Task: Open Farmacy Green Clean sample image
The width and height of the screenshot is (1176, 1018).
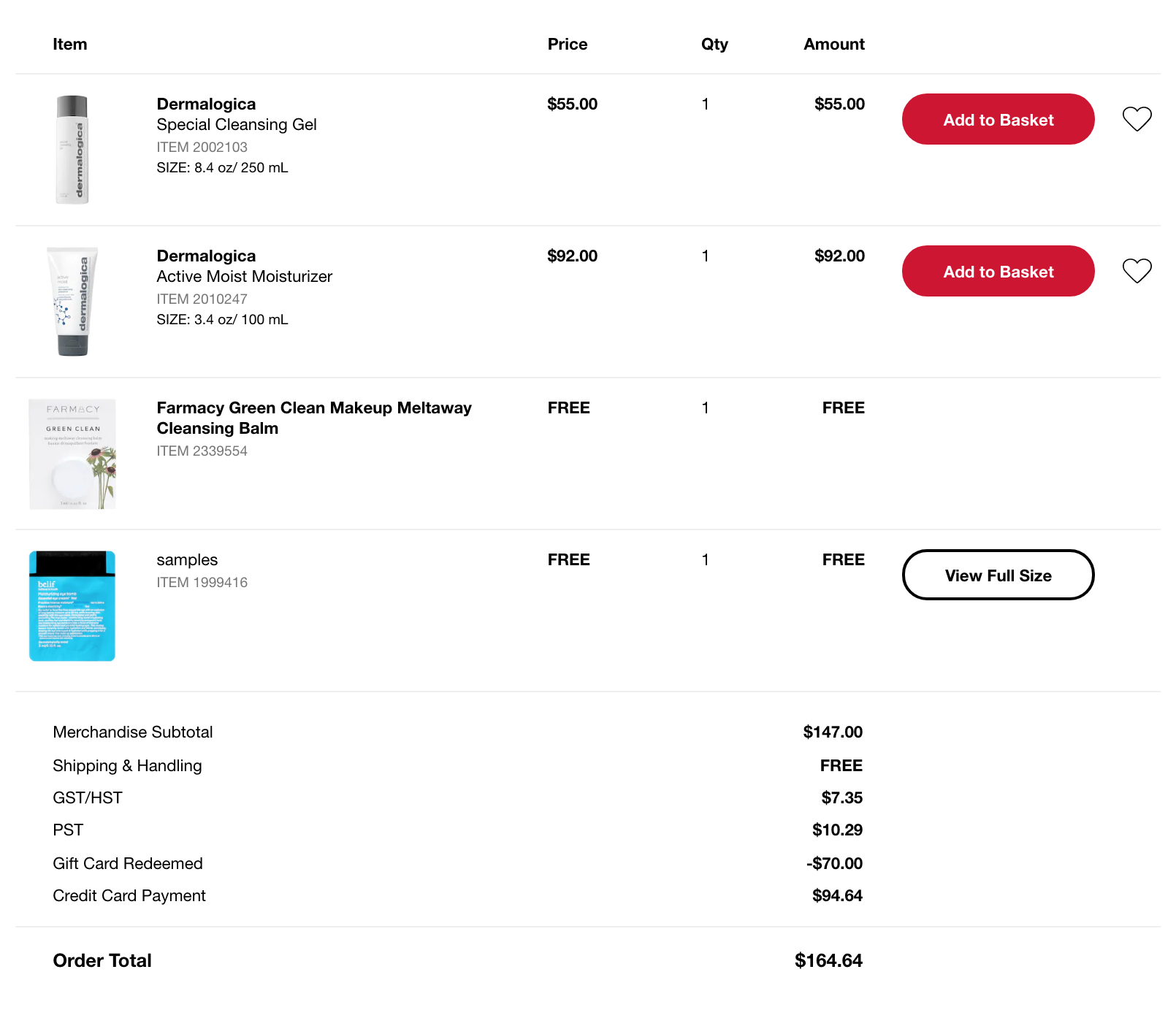Action: pos(72,453)
